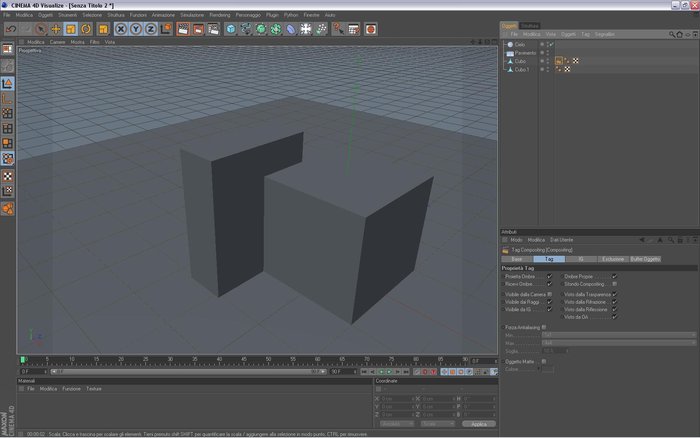The width and height of the screenshot is (700, 438).
Task: Toggle the Z axis lock icon
Action: 151,29
